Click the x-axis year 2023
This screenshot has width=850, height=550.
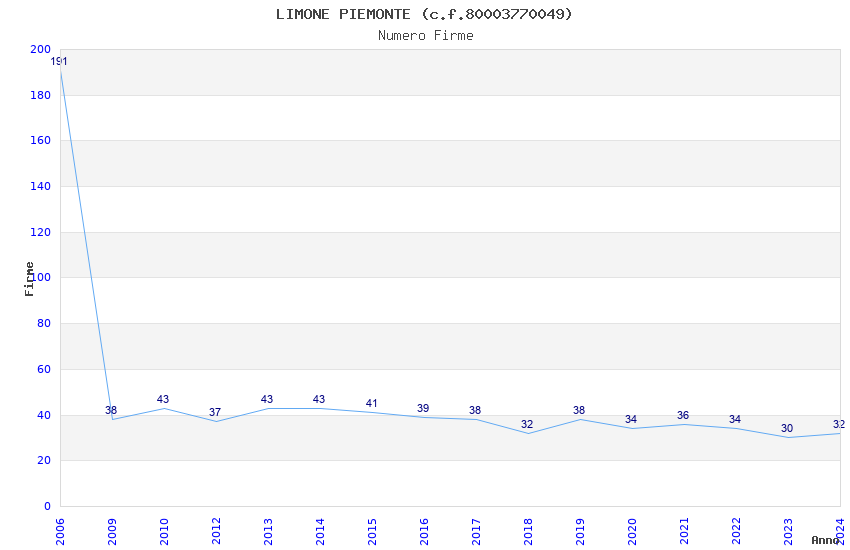point(788,532)
